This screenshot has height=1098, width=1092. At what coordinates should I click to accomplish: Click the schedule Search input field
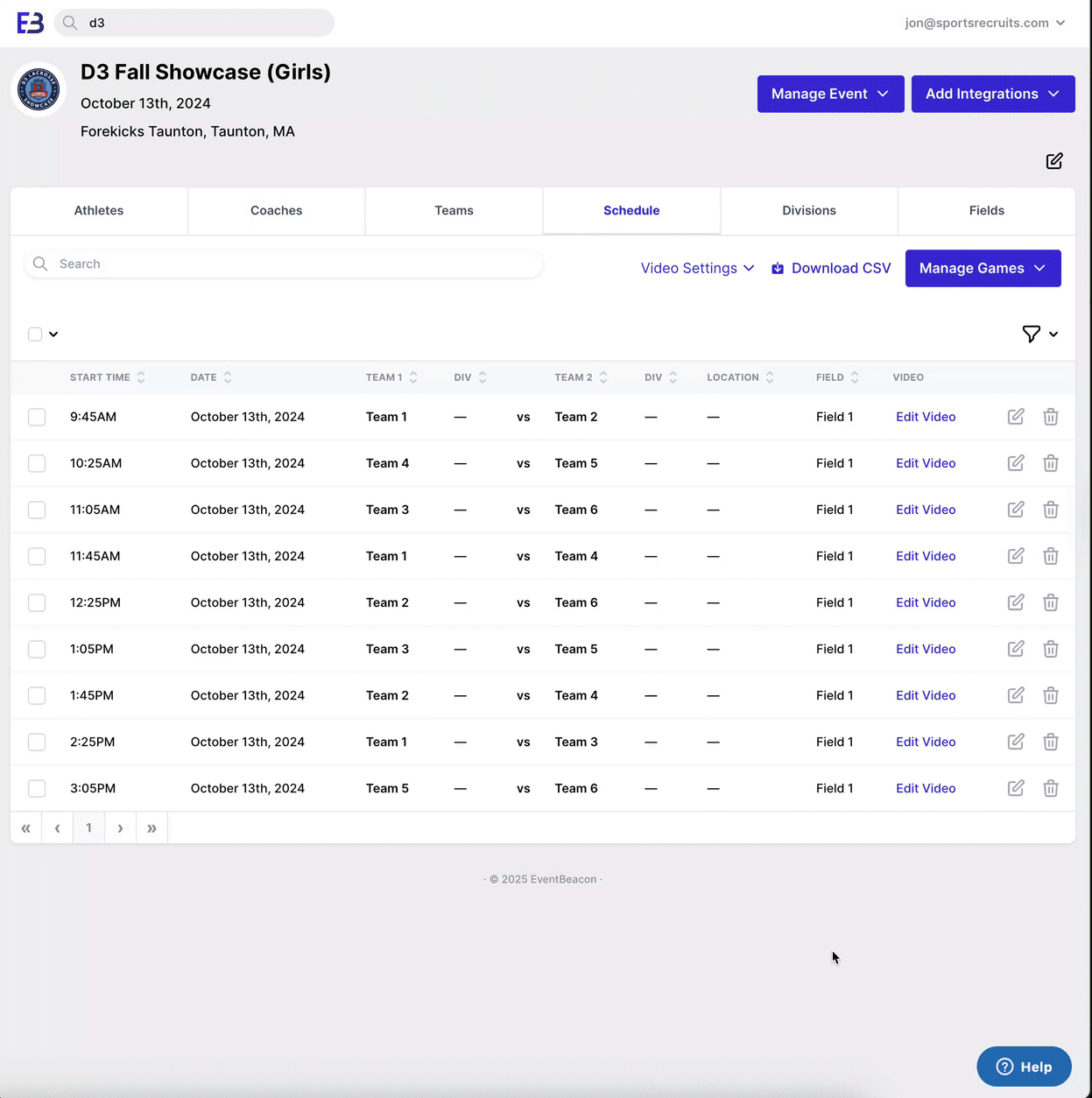[x=289, y=264]
